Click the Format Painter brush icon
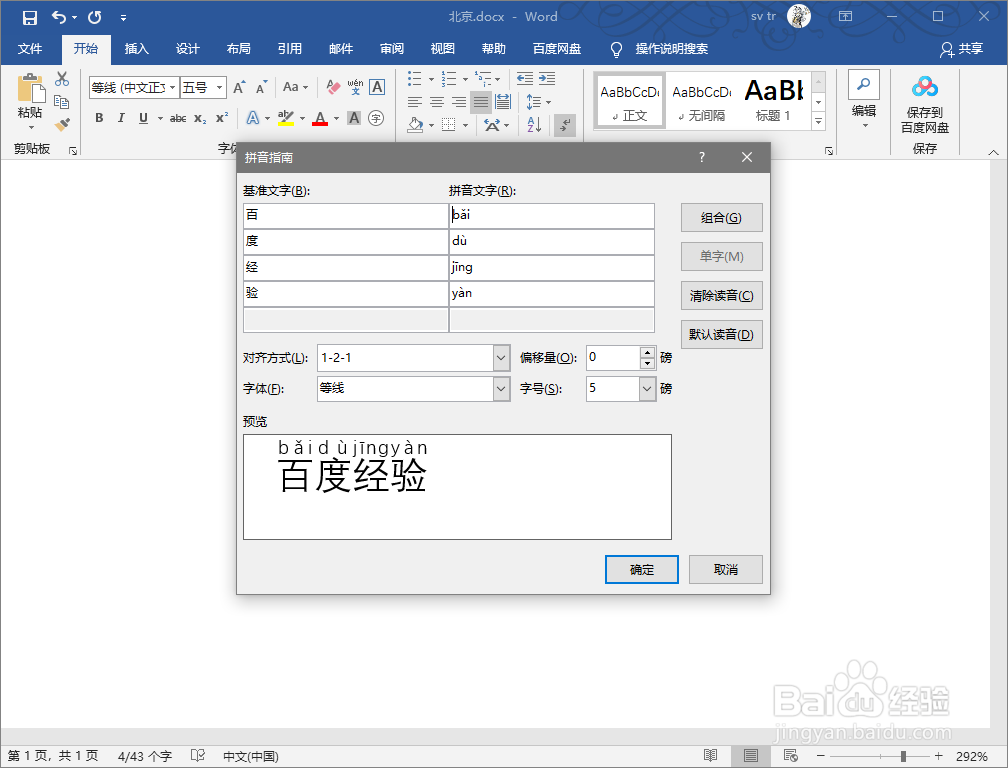 coord(62,124)
